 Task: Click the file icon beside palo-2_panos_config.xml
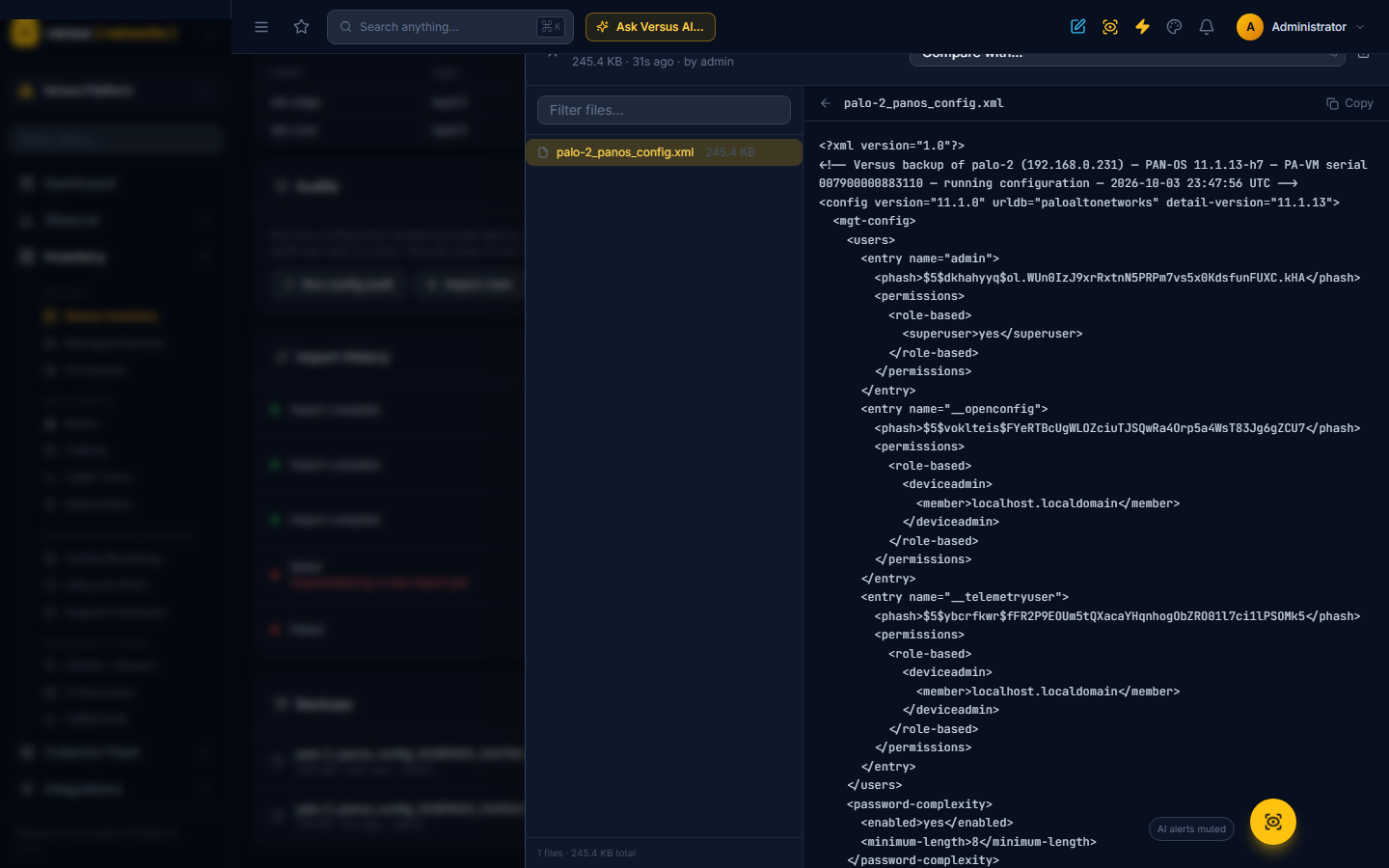pos(543,152)
